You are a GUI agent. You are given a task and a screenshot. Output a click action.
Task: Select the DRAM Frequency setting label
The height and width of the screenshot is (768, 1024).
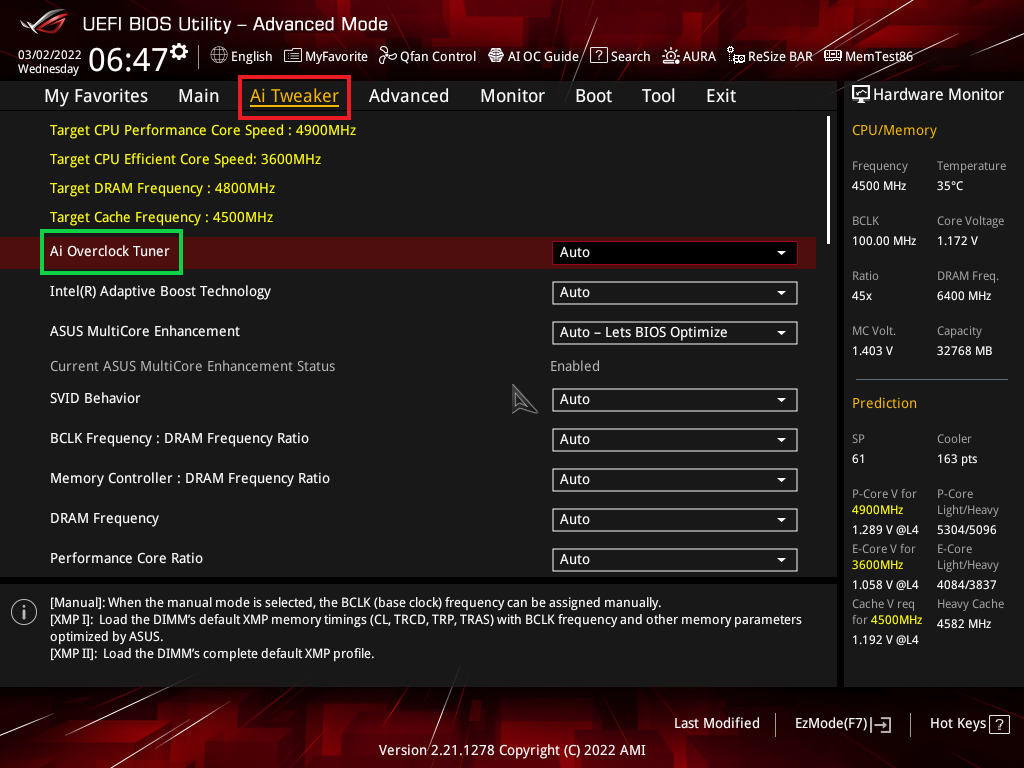pyautogui.click(x=104, y=519)
